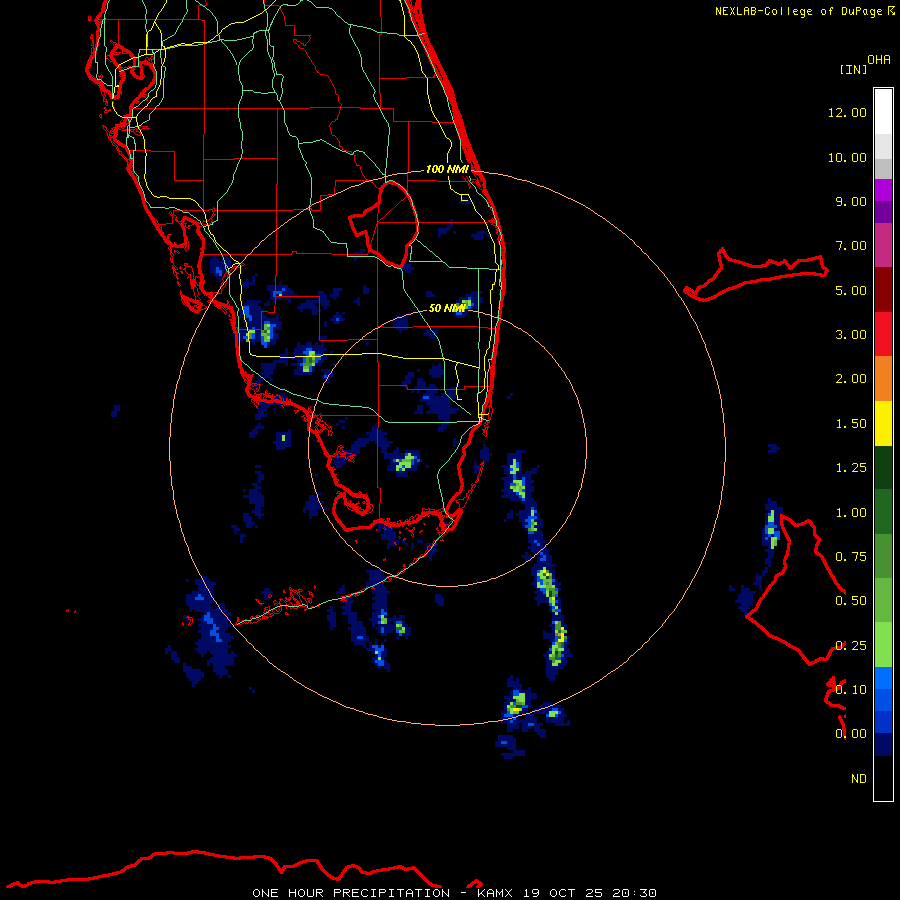Click the 1.00 legend value
The image size is (900, 900).
coord(851,513)
